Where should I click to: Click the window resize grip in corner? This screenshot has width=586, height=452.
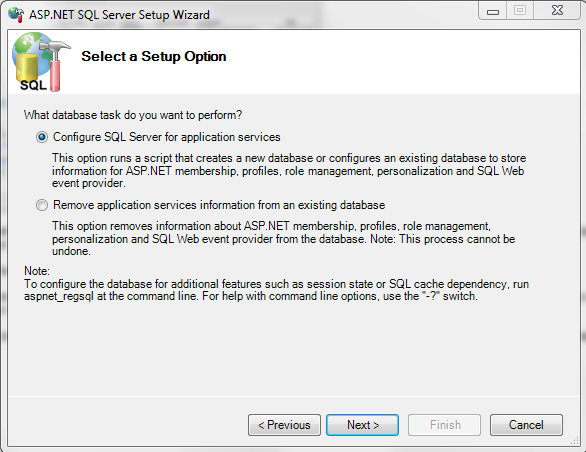[574, 441]
